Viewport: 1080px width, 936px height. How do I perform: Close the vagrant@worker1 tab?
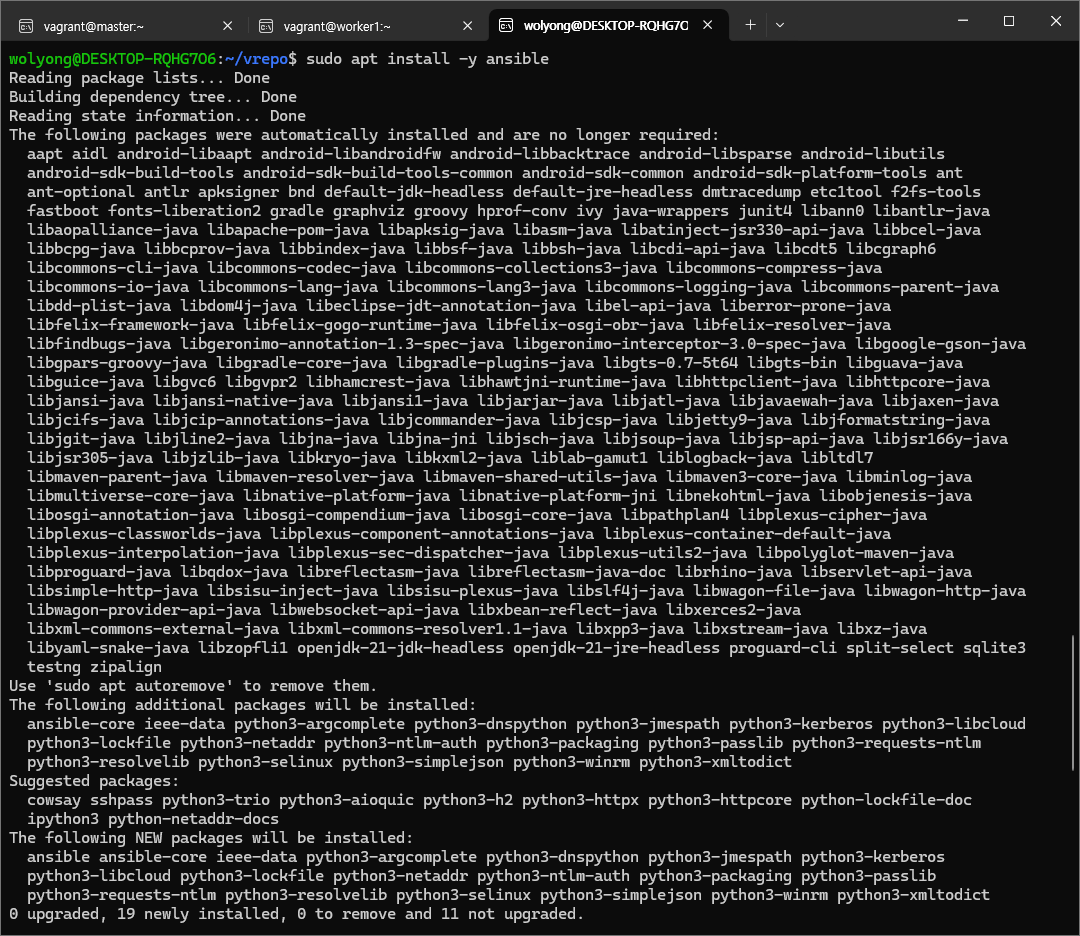468,25
